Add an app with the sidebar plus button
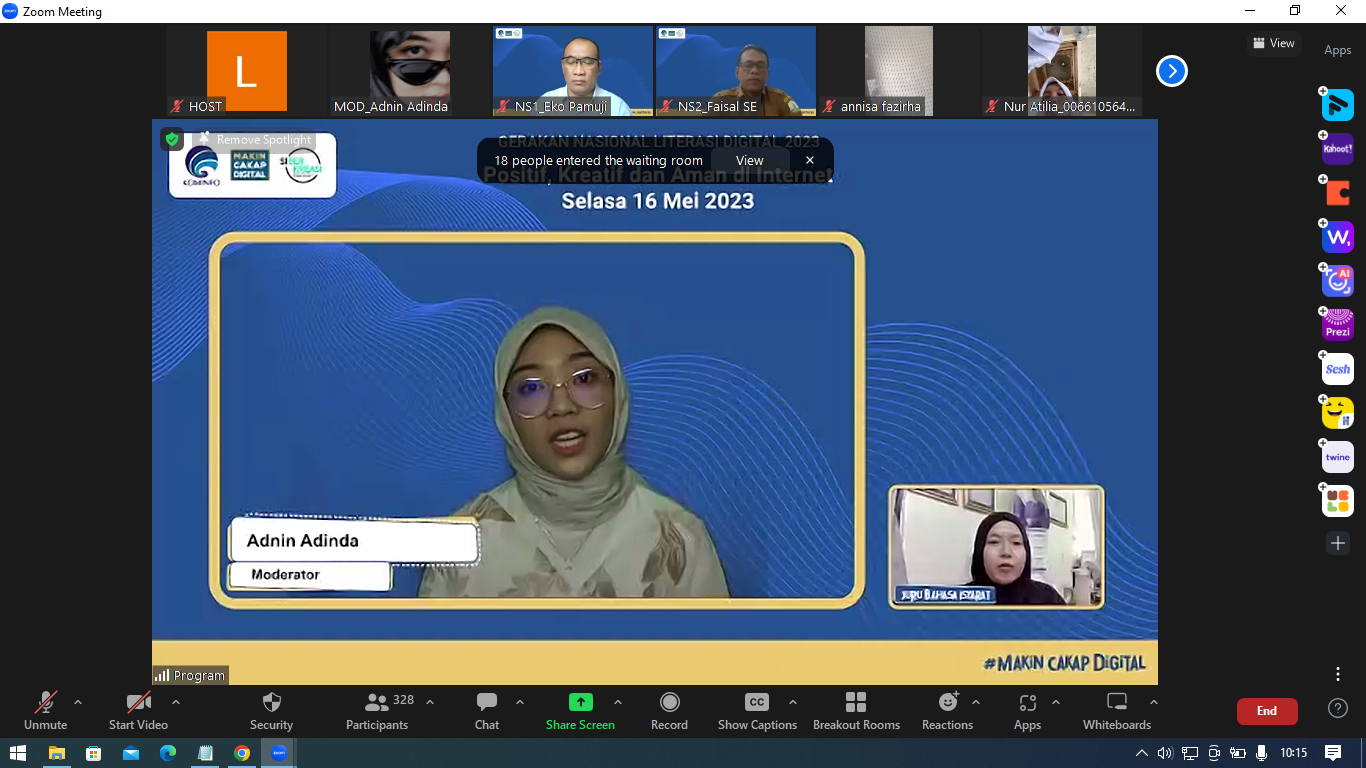 [1338, 543]
